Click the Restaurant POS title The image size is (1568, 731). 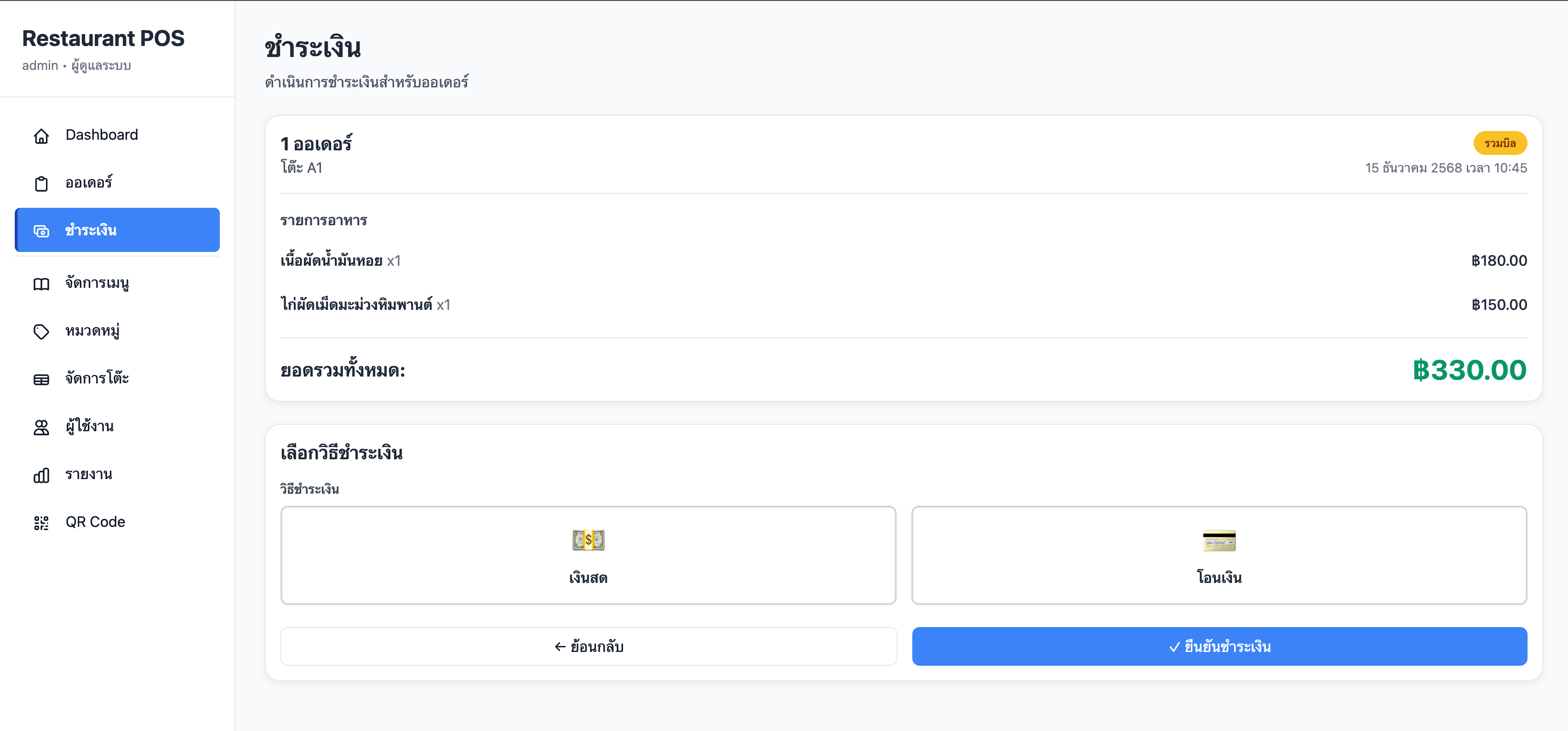103,38
